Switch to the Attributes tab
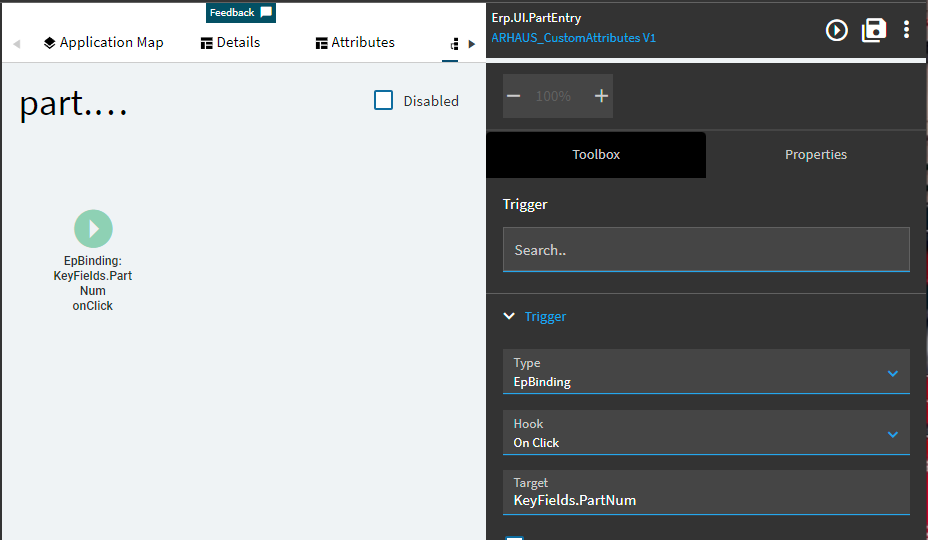 355,43
